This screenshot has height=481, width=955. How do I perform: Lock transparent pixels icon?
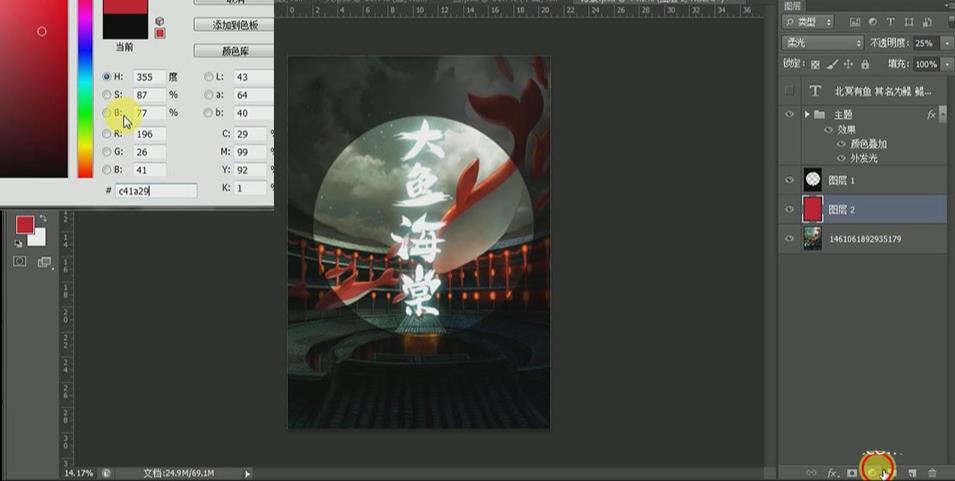coord(815,64)
